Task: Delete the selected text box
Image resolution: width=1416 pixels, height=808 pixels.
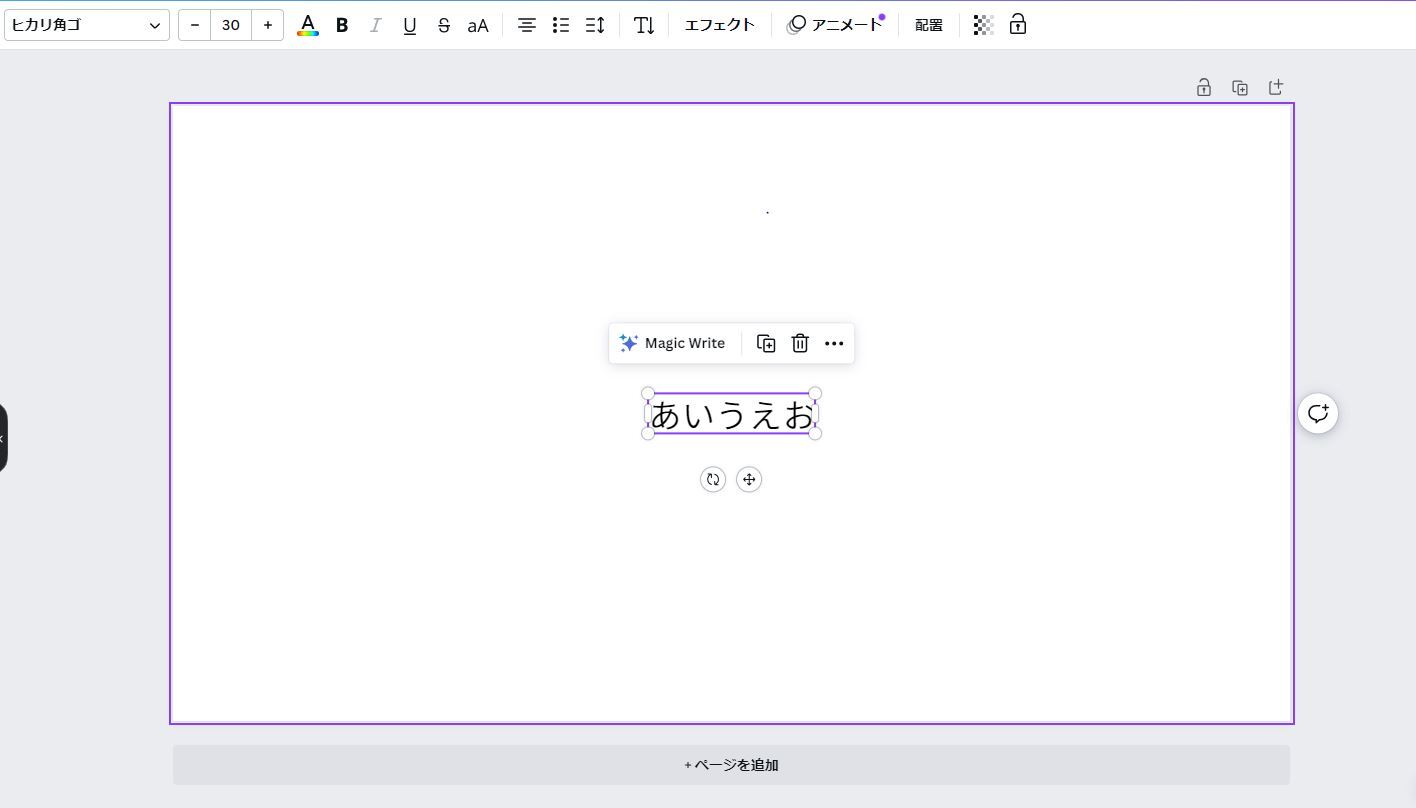Action: coord(800,343)
